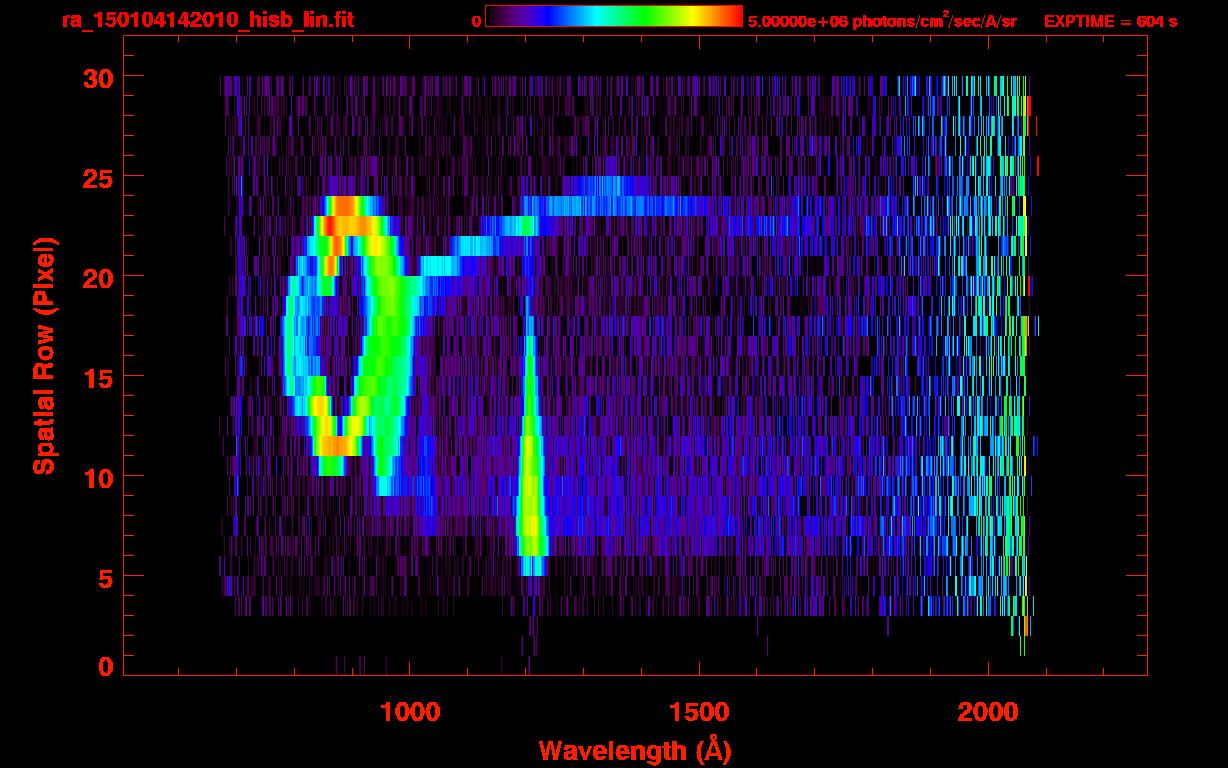This screenshot has width=1228, height=768.
Task: Click the 5.00000e+06 photons/cm²/sec/A/sr label
Action: 883,20
